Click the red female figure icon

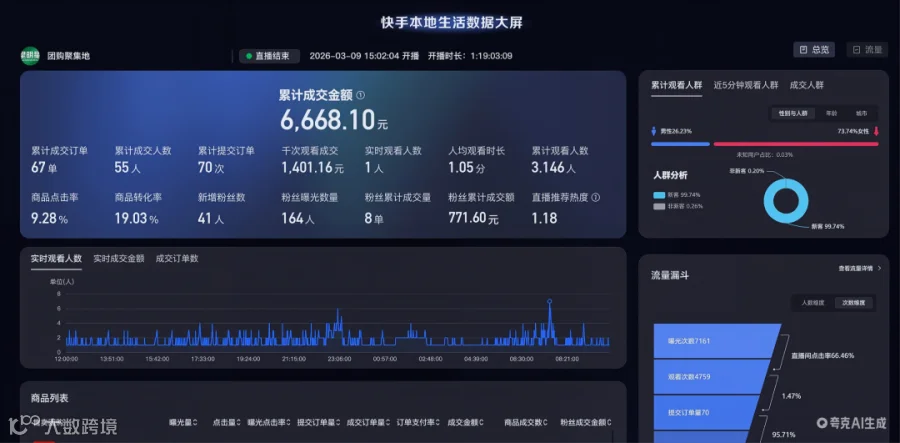(x=876, y=131)
